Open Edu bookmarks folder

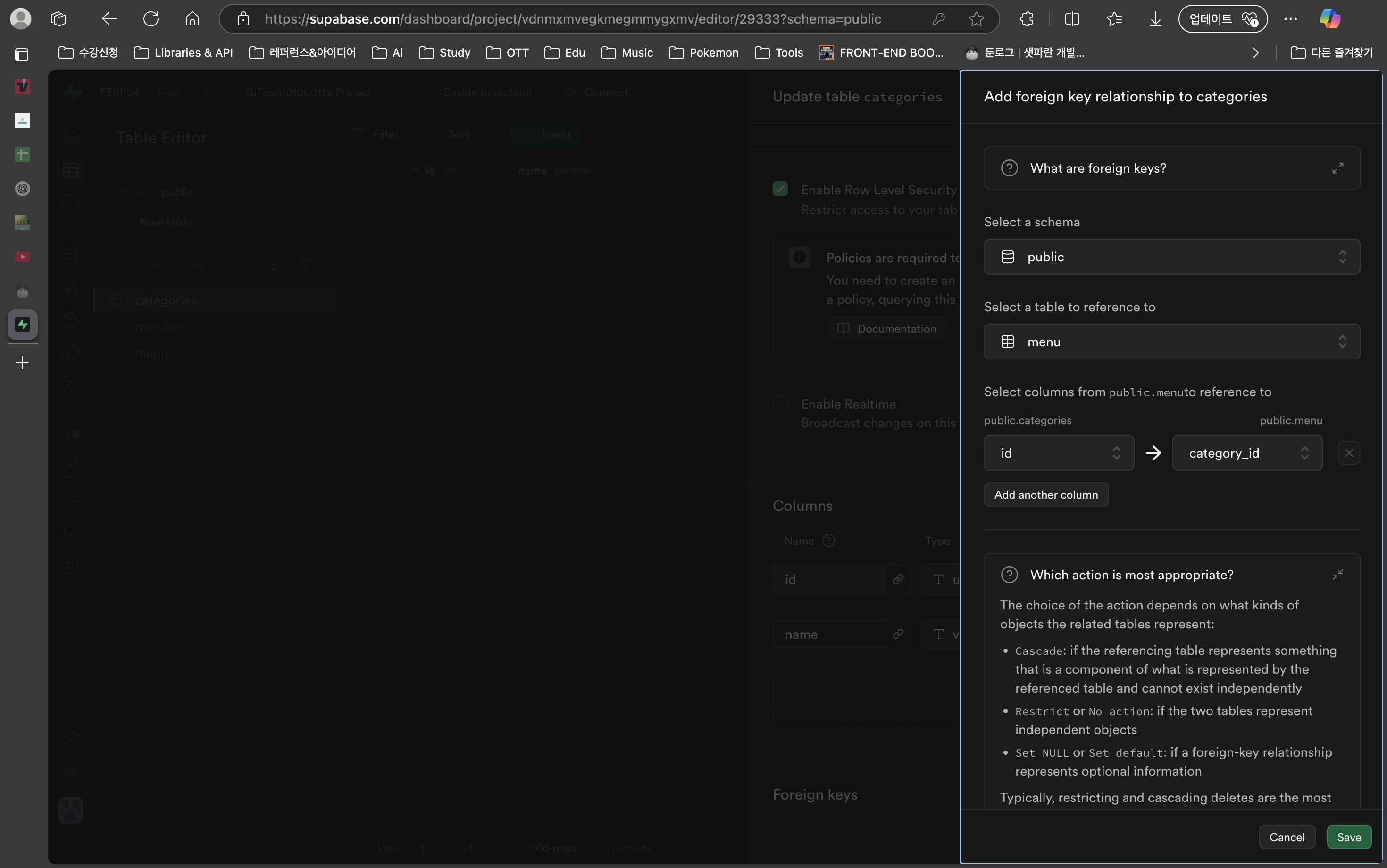(564, 53)
